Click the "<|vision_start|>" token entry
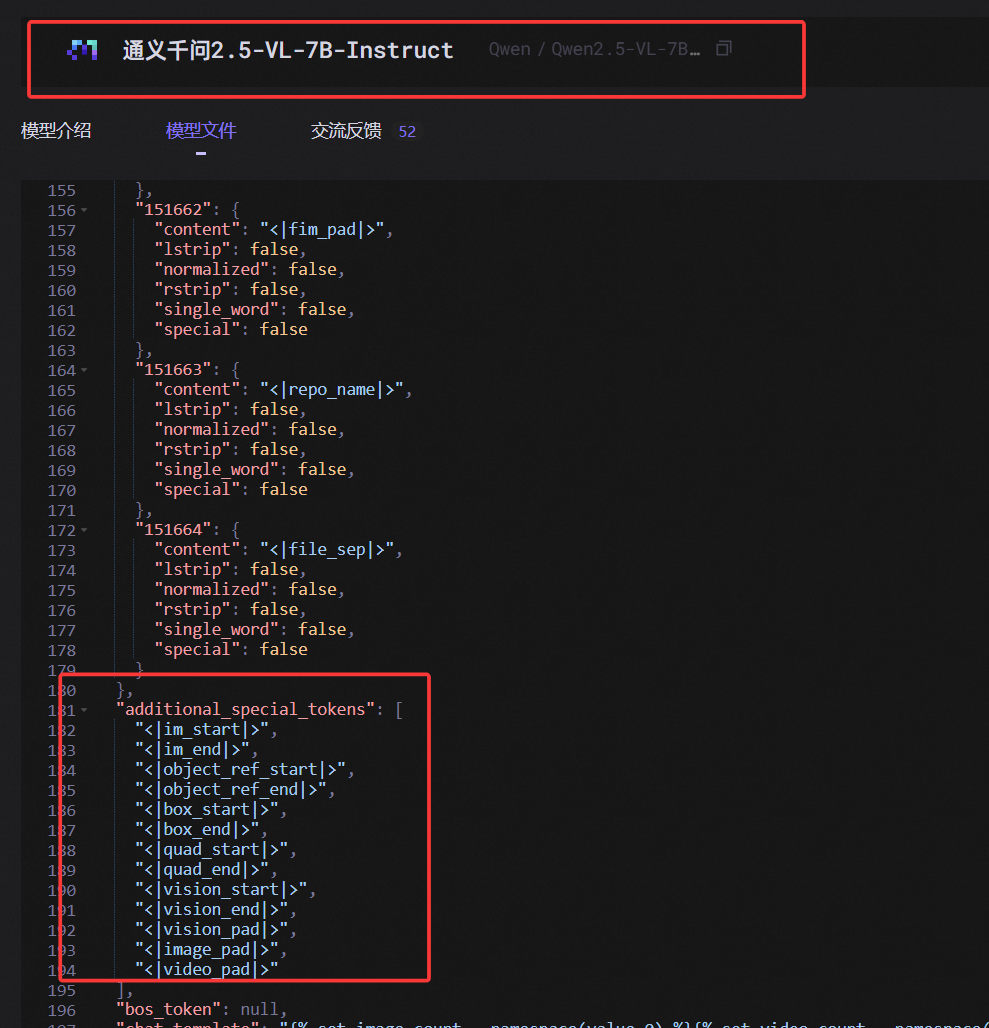Viewport: 989px width, 1028px height. [224, 889]
